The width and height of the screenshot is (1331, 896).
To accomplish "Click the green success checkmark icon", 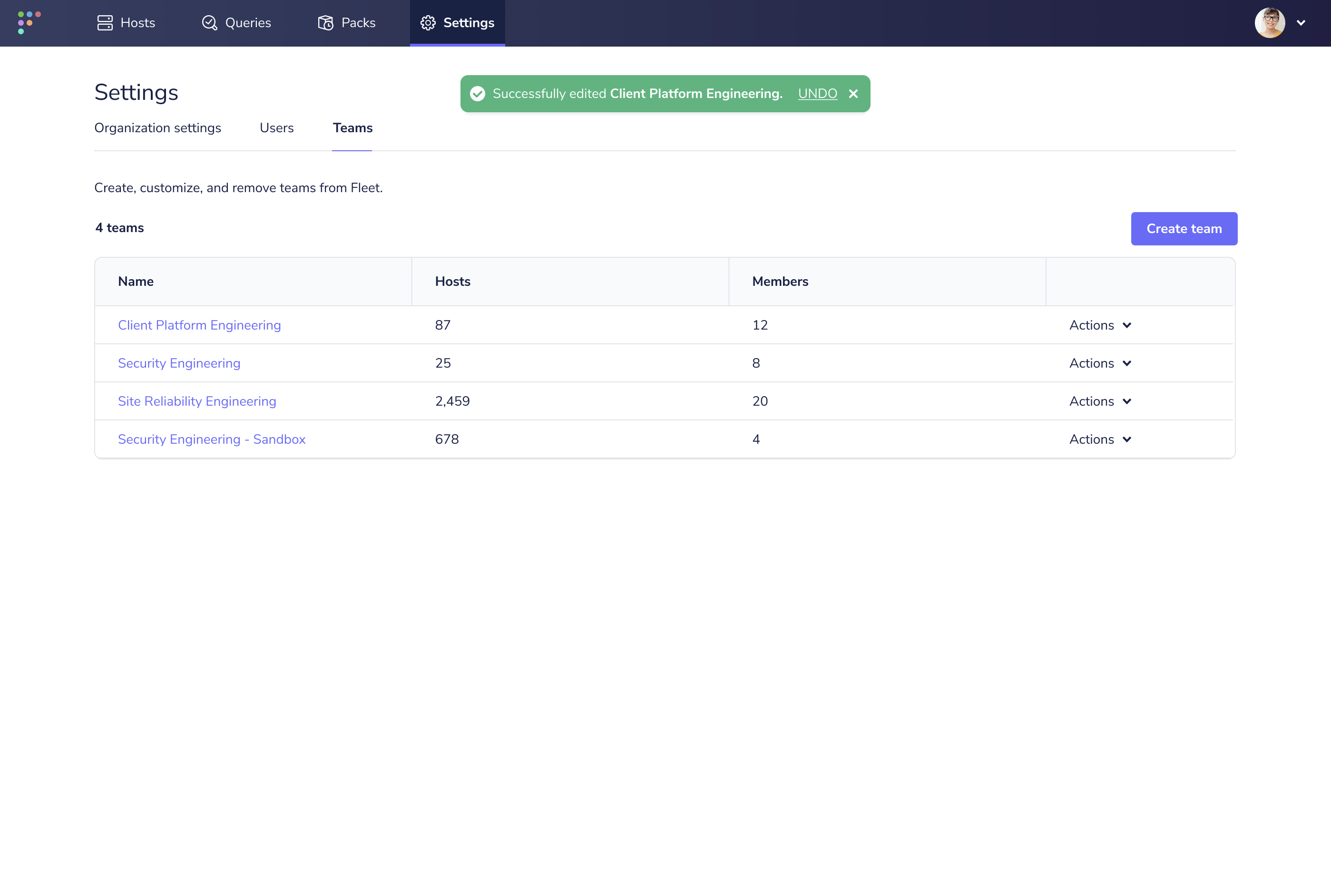I will pos(478,93).
